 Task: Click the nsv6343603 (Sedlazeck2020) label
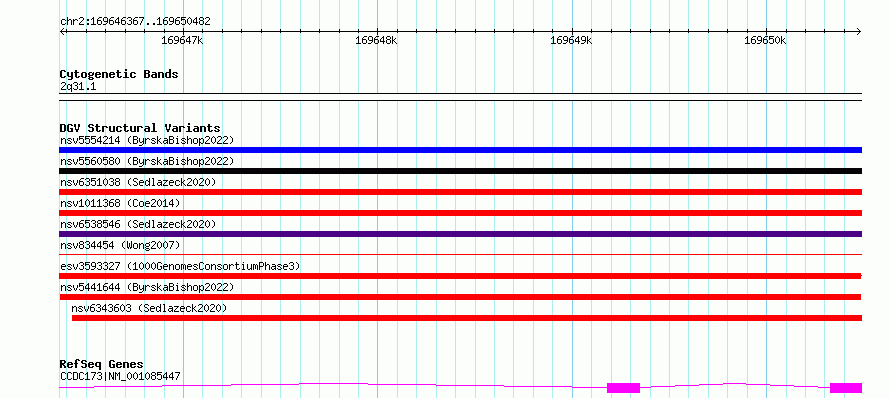point(149,308)
